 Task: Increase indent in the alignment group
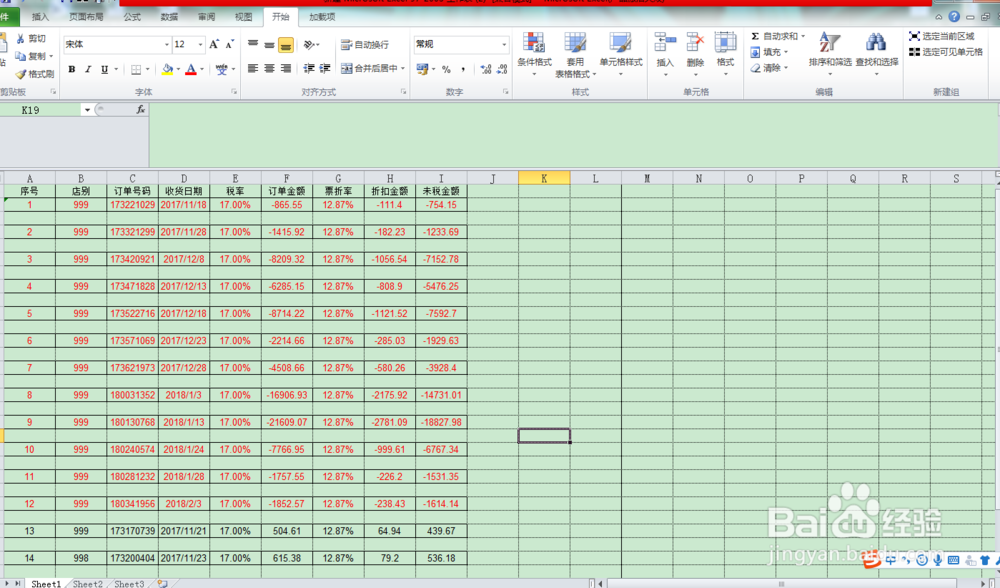click(325, 68)
